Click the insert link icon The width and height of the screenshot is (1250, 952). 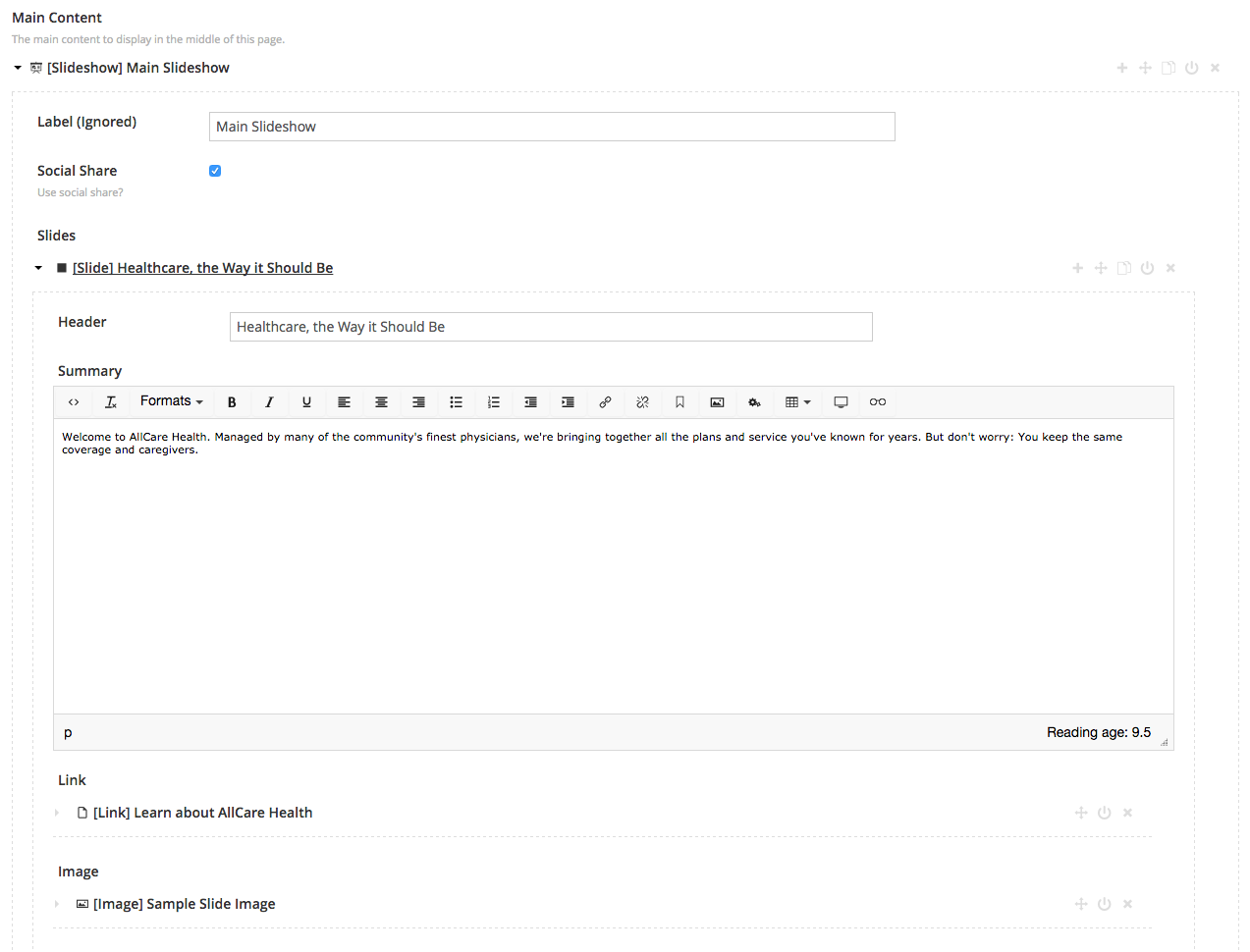[x=605, y=402]
